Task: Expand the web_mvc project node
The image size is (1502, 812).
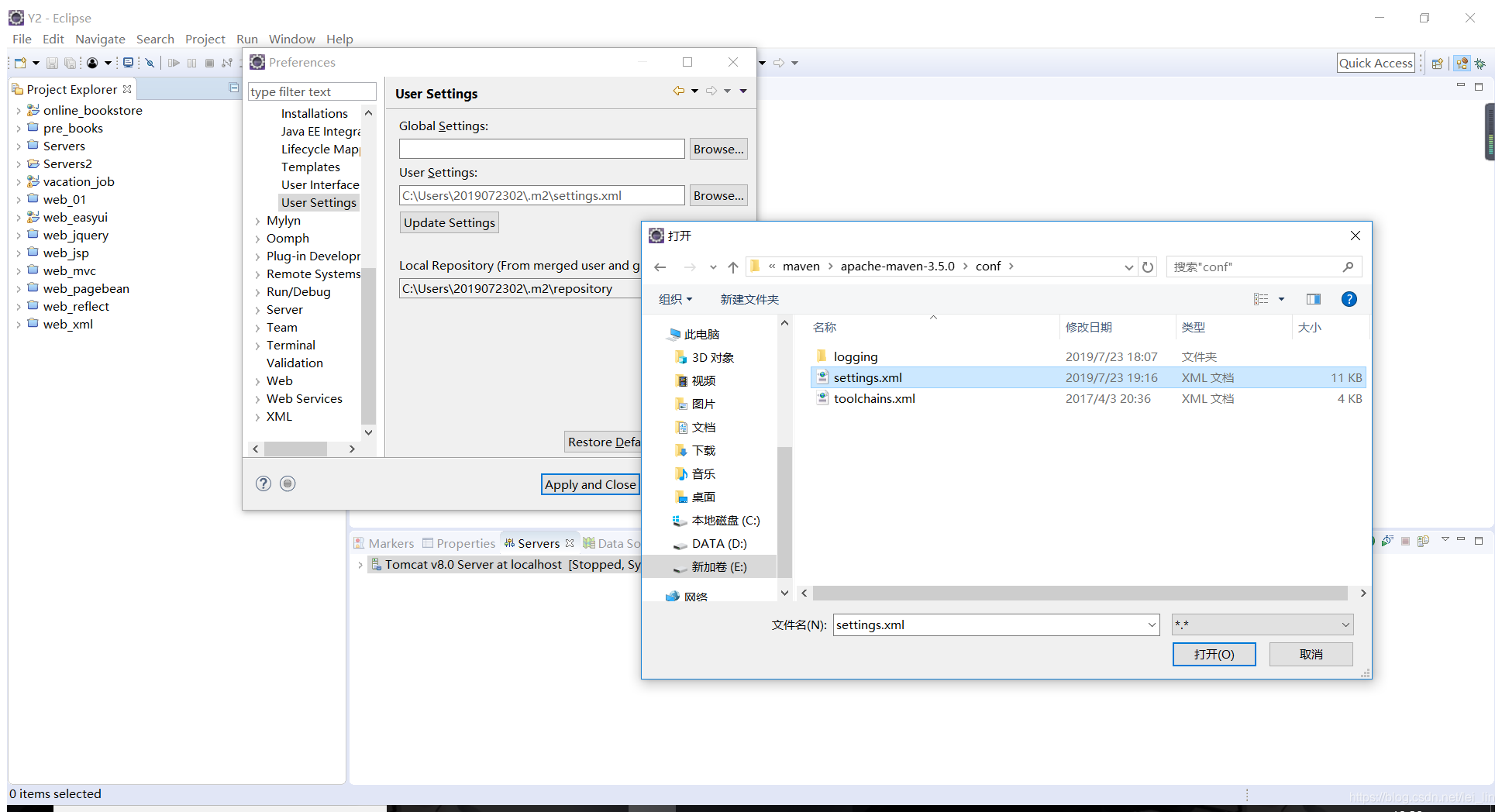Action: (x=19, y=271)
